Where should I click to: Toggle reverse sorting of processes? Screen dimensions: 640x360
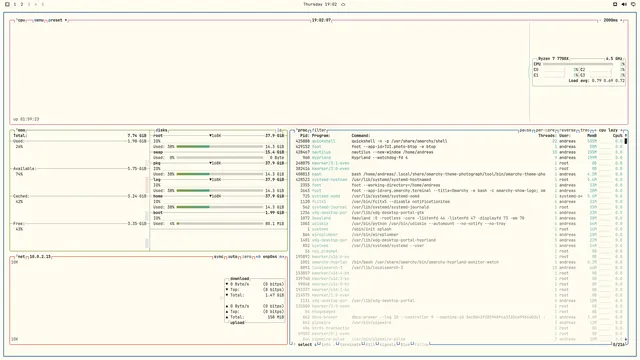[567, 130]
